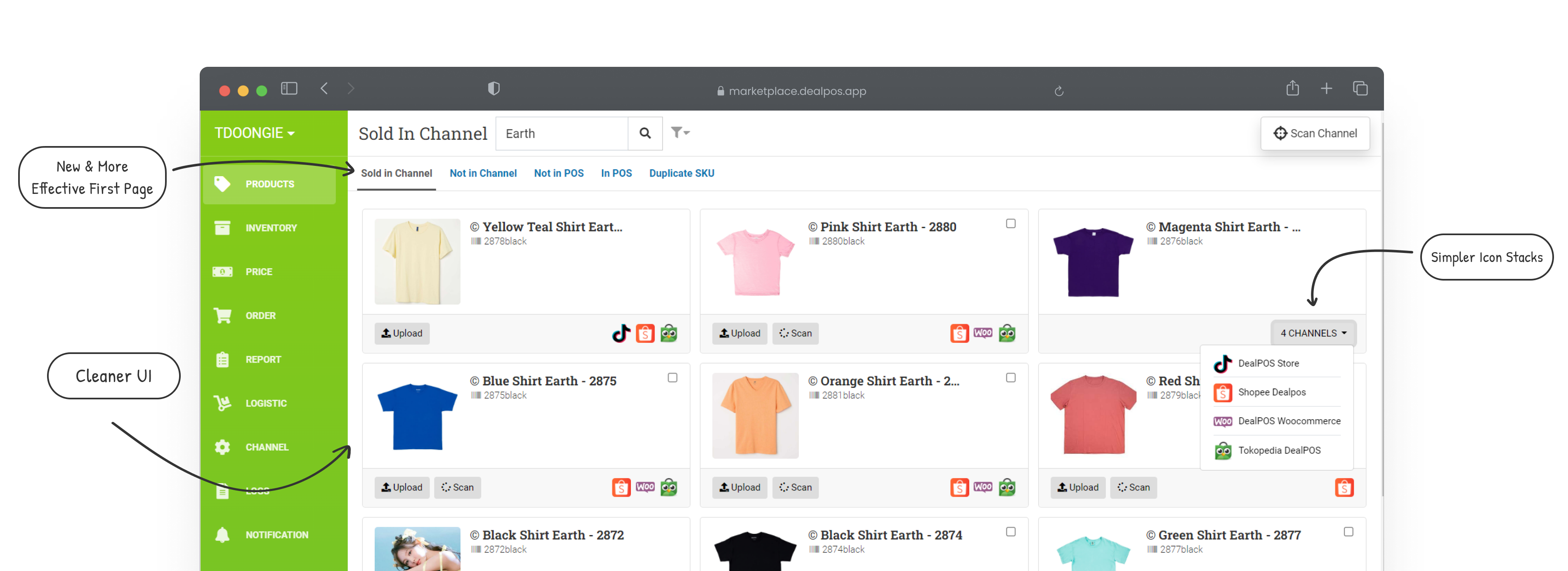Upload the Orange Shirt Earth product

739,487
